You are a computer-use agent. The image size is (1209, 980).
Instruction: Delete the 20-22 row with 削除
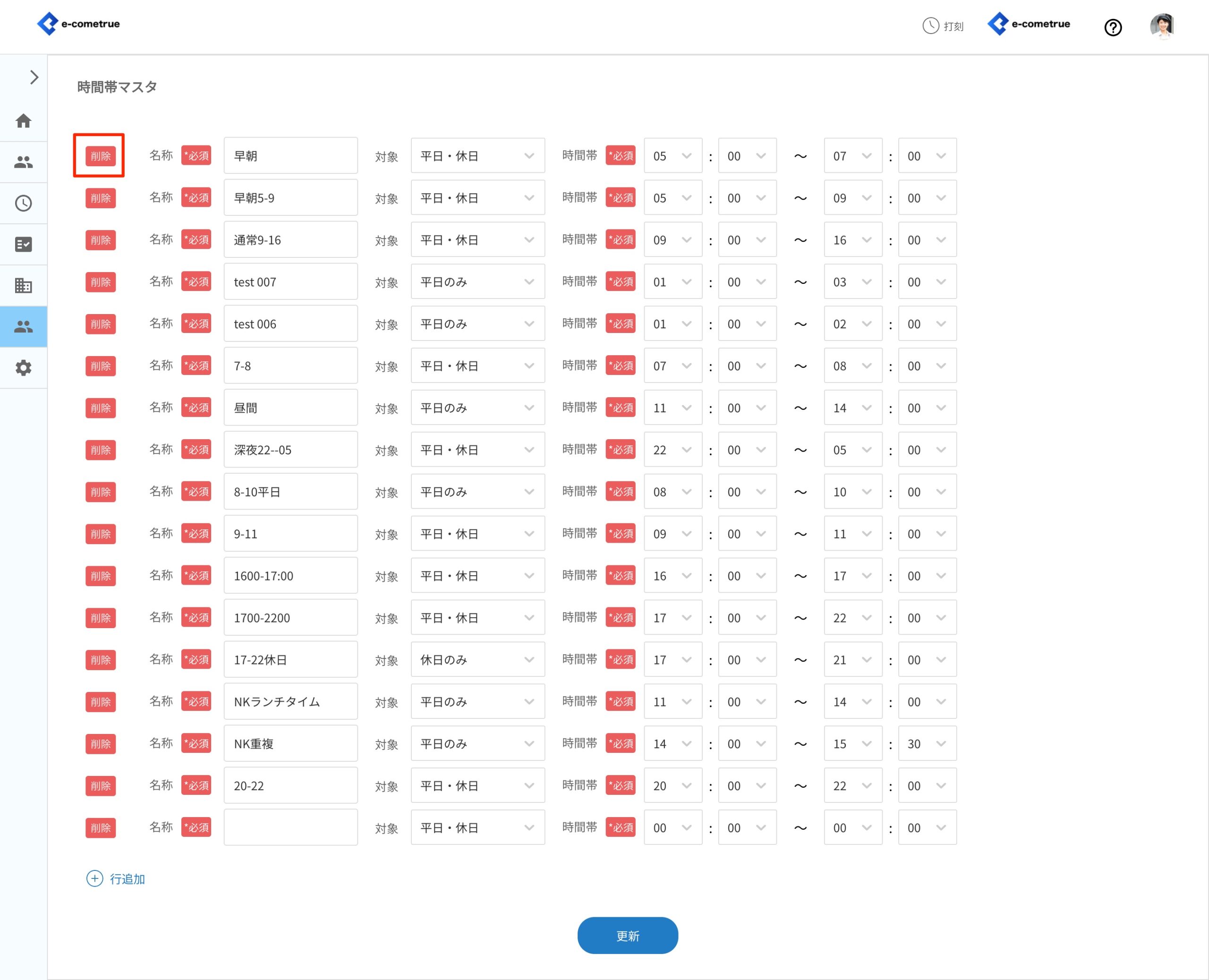101,786
